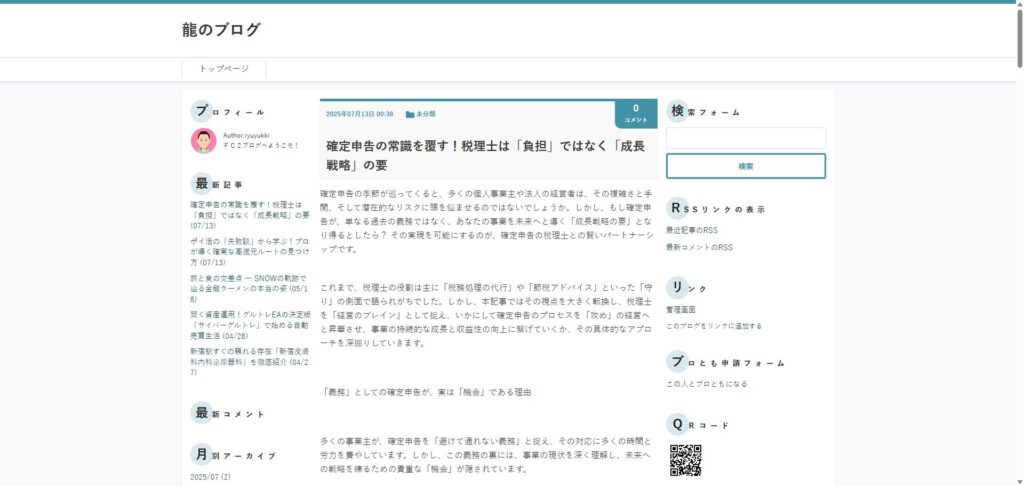Open the 2025/07 (2) monthly archive

pyautogui.click(x=210, y=477)
